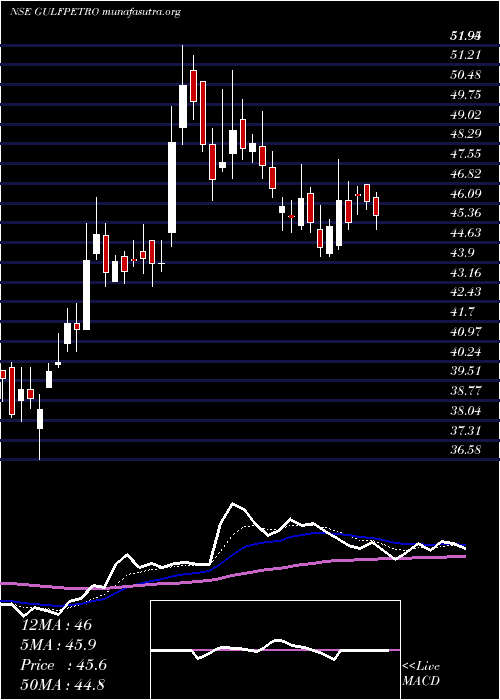The height and width of the screenshot is (700, 500).
Task: Select the 47.55 price axis label
Action: [466, 154]
